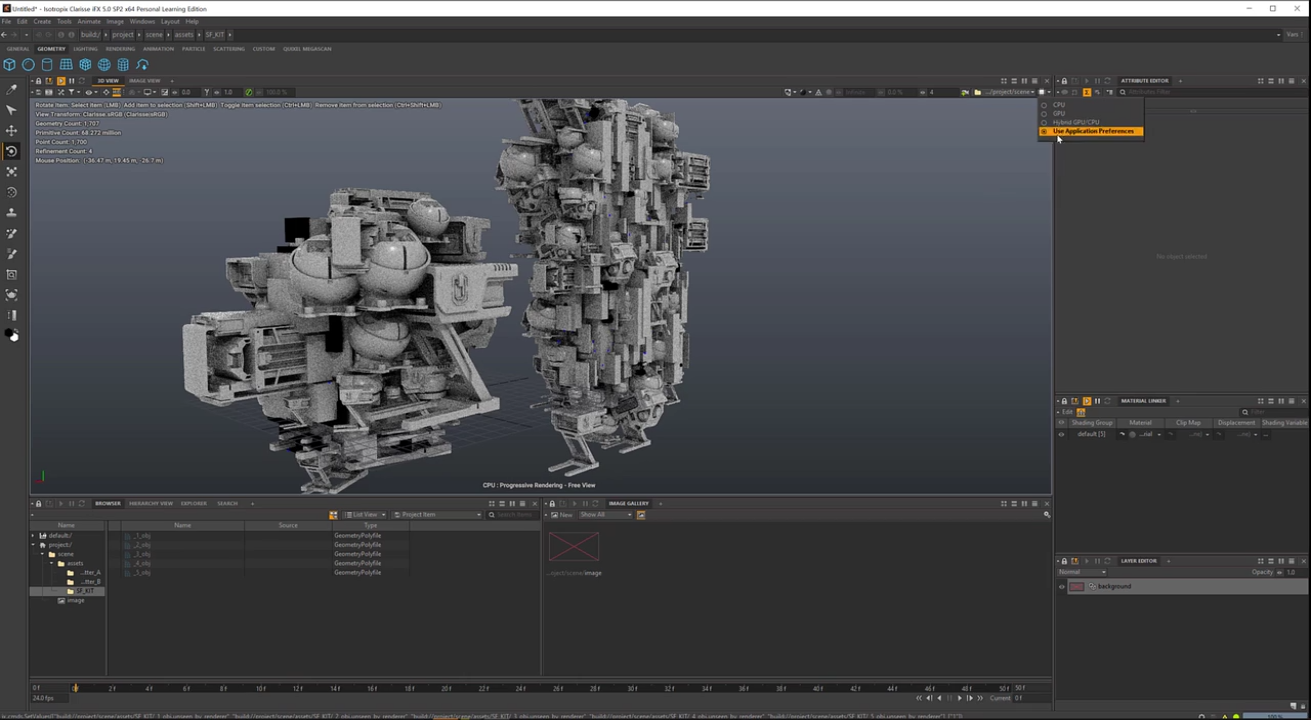Open the Create menu
This screenshot has width=1311, height=720.
pyautogui.click(x=42, y=21)
